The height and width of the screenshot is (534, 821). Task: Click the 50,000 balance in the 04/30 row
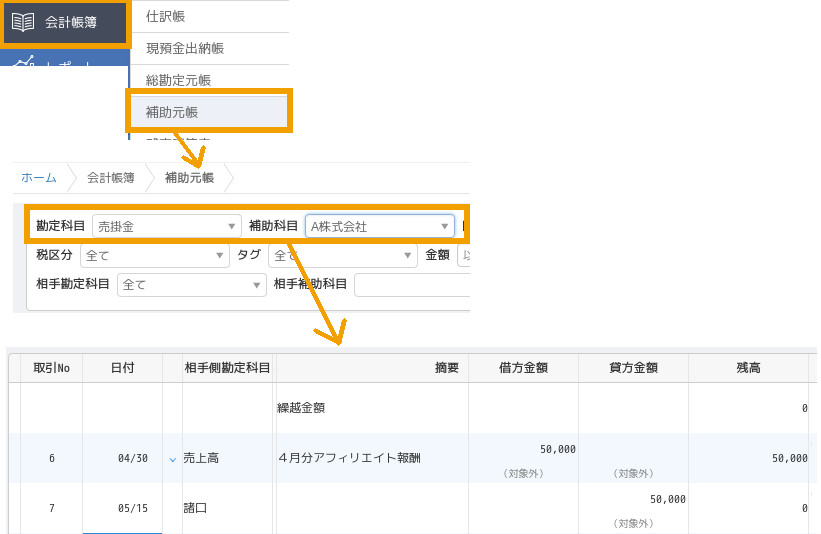[x=790, y=458]
